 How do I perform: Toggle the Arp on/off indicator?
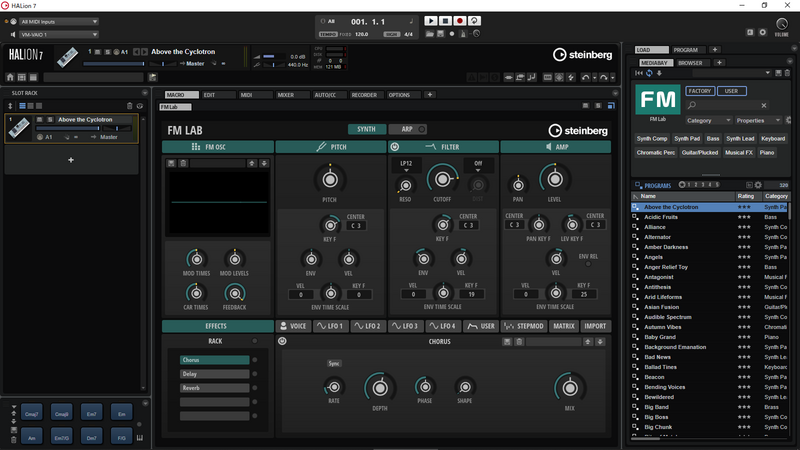[421, 130]
